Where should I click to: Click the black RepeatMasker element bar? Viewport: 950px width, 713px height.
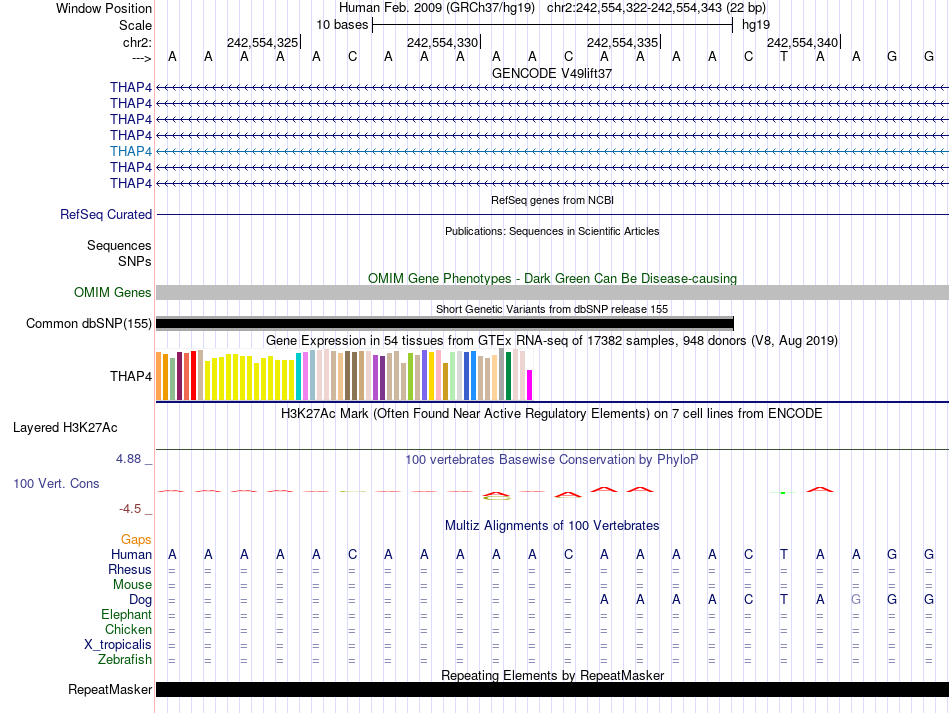point(552,690)
